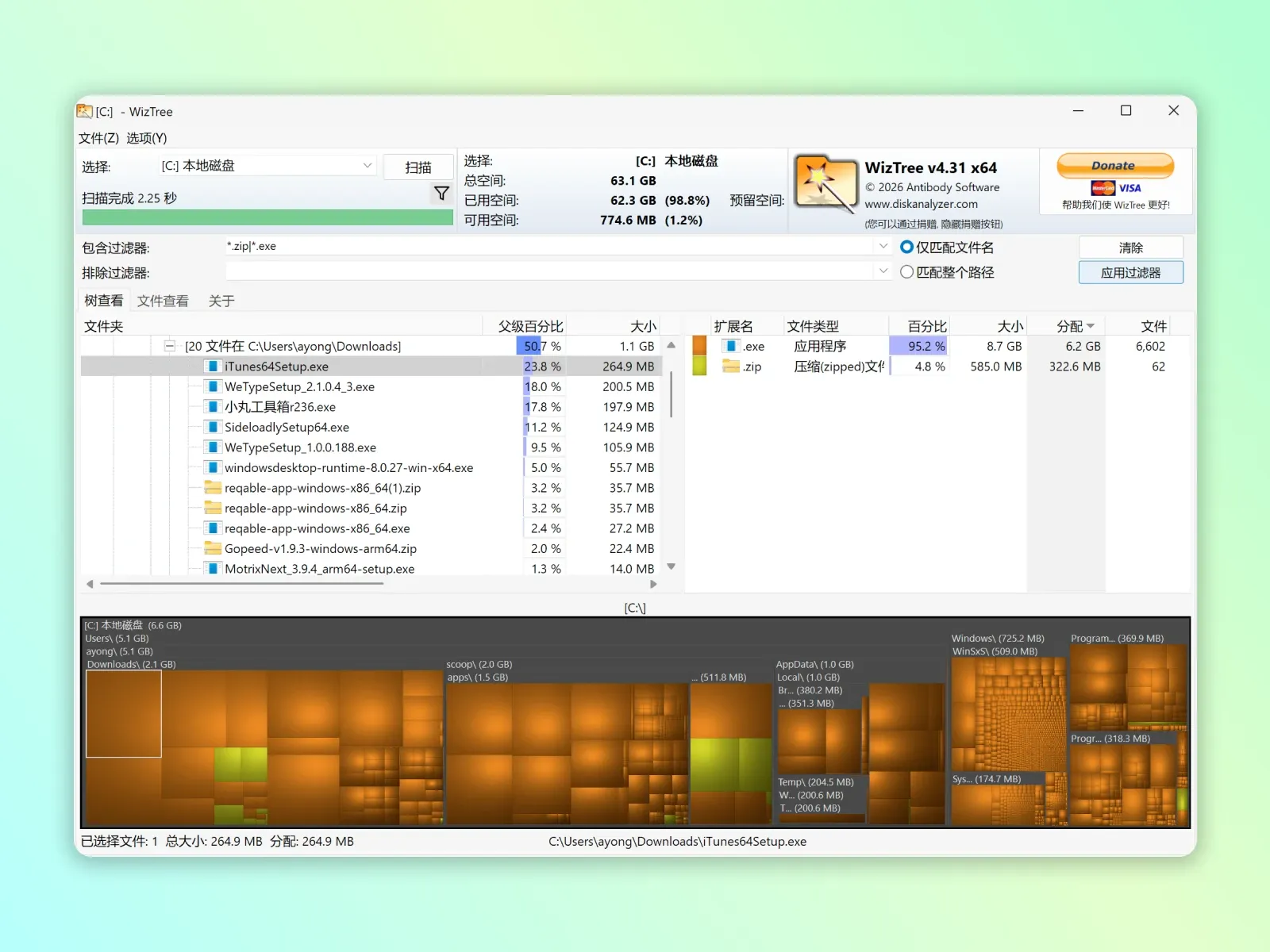
Task: Click the 排除过滤器 input field
Action: tap(549, 271)
